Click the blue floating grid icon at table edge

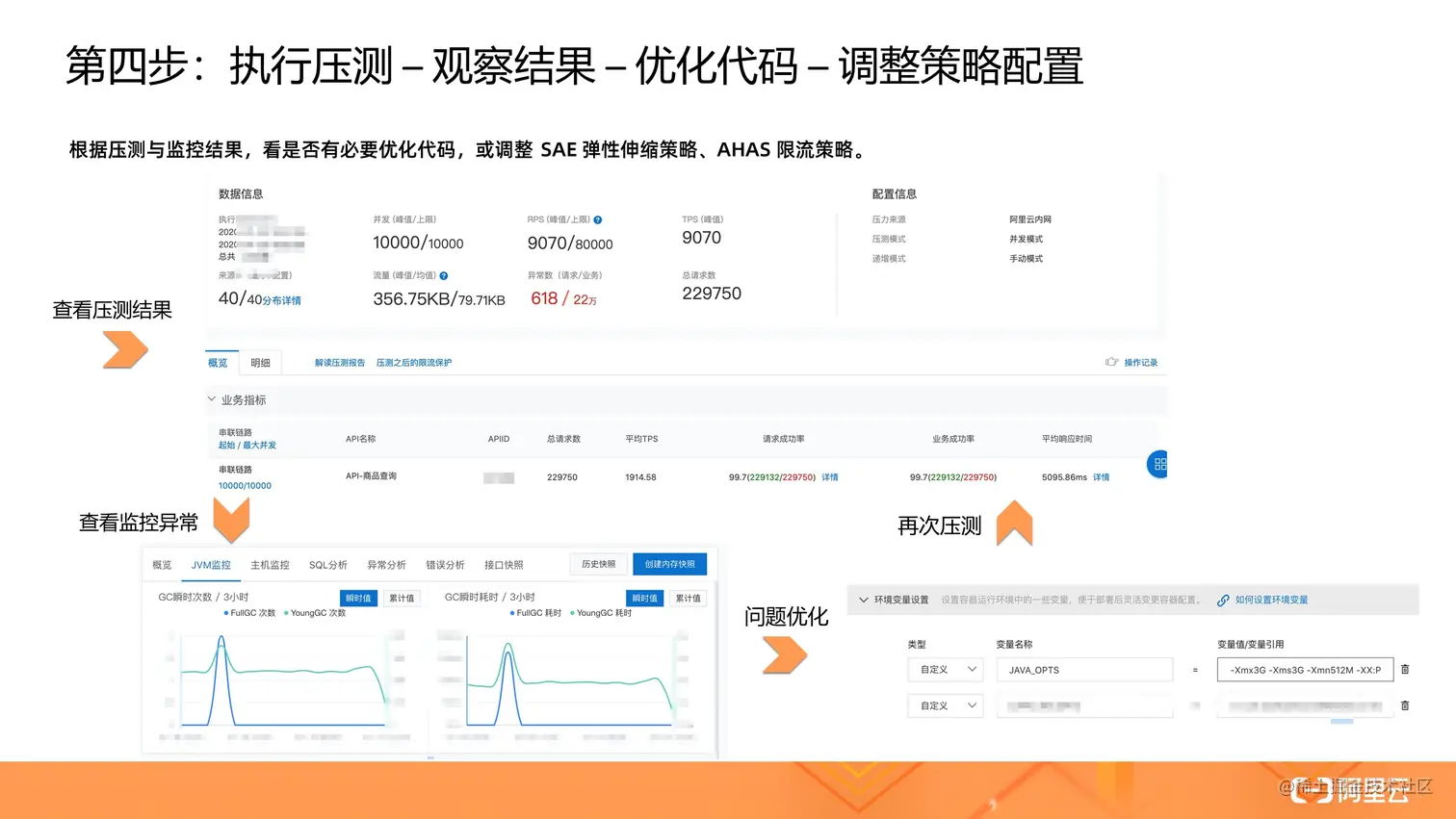click(x=1158, y=464)
